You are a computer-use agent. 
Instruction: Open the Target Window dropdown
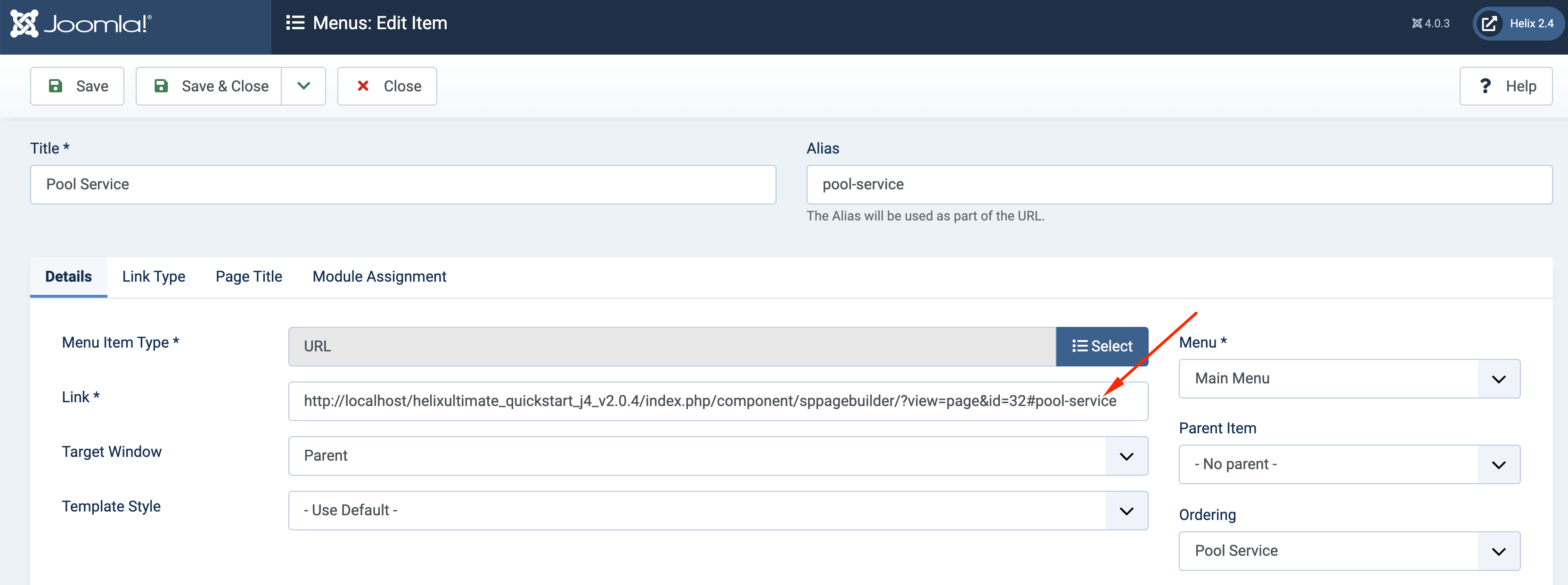click(x=1126, y=455)
